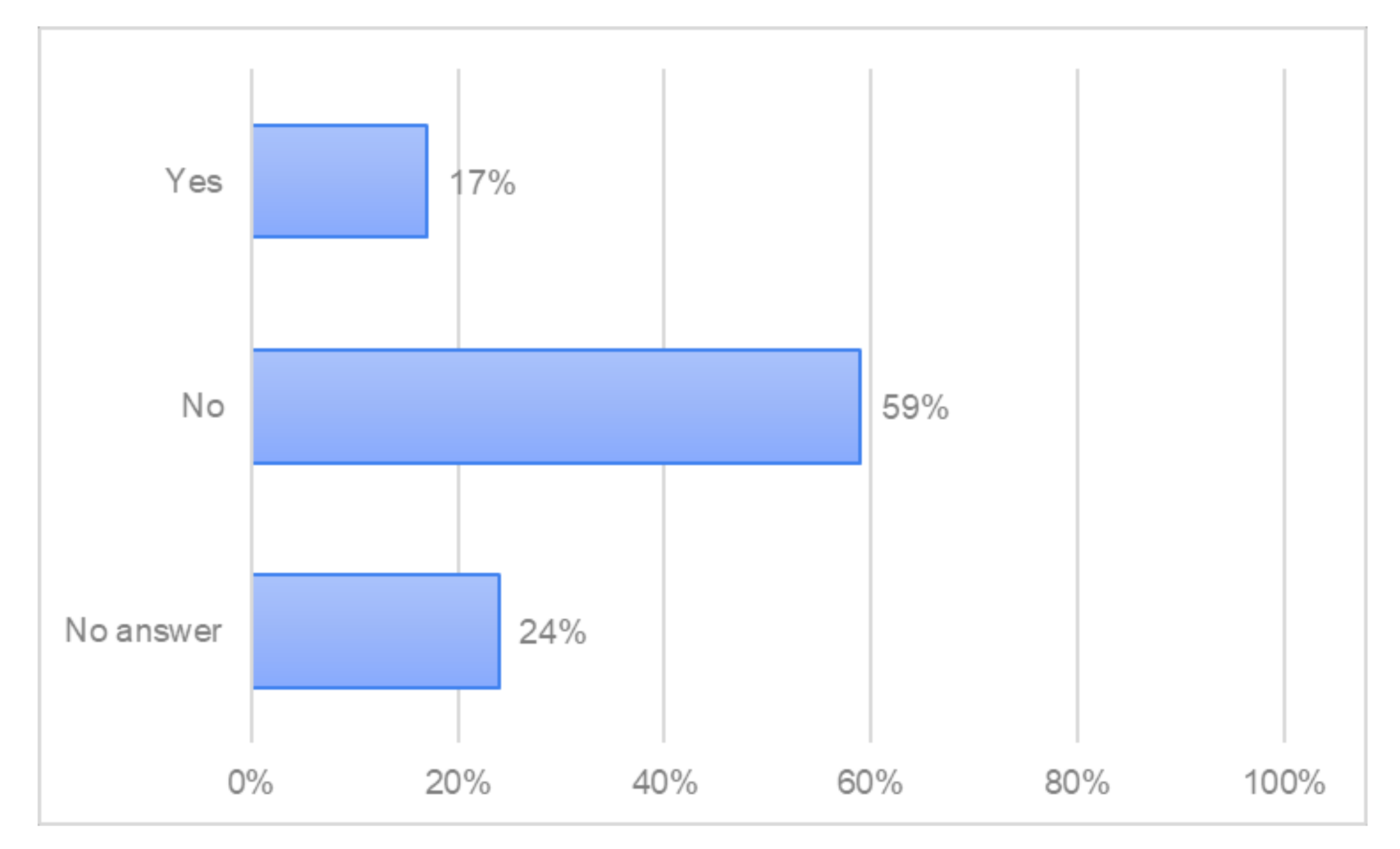Click the Yes bar in the chart
The image size is (1400, 849).
[x=340, y=181]
